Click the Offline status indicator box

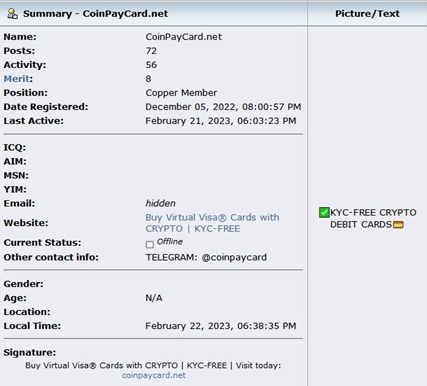tap(150, 244)
